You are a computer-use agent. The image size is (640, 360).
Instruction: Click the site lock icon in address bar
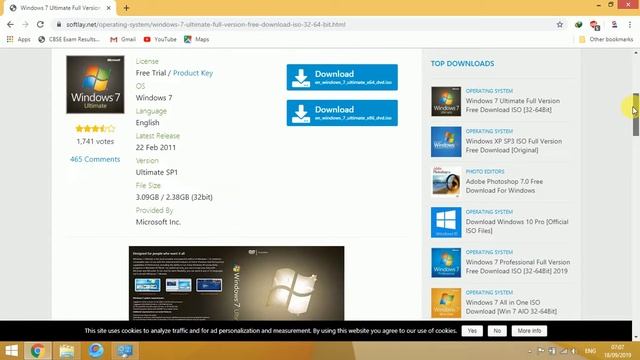pyautogui.click(x=59, y=24)
